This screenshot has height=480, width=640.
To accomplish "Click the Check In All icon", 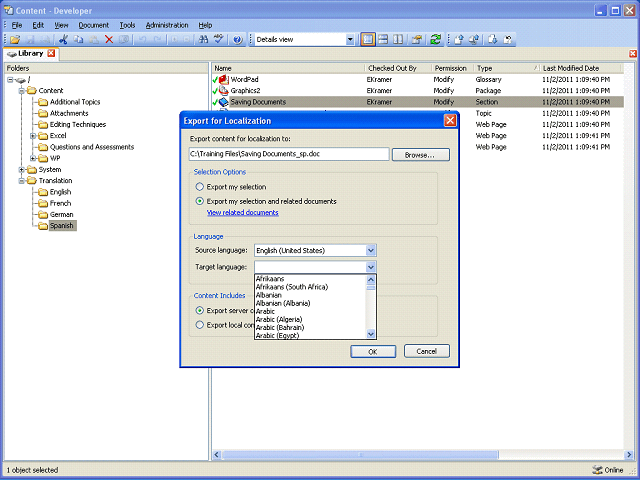I will (474, 40).
